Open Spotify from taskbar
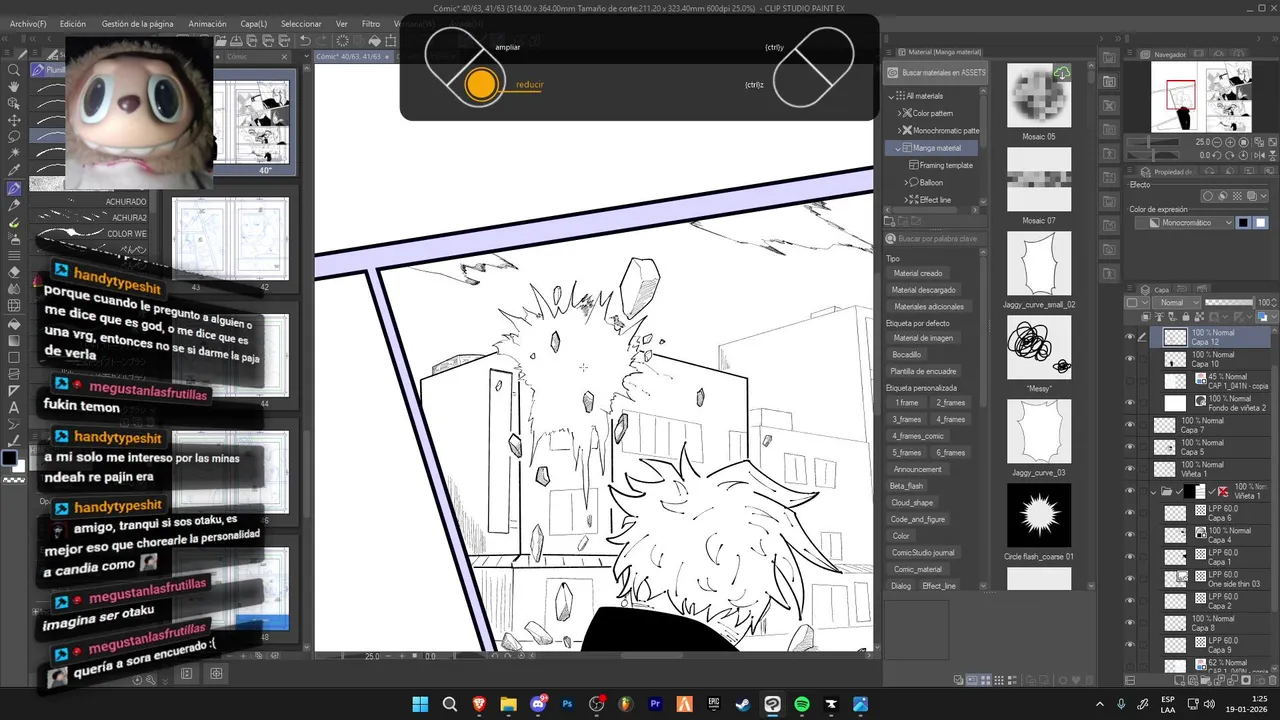The height and width of the screenshot is (720, 1280). pos(802,704)
